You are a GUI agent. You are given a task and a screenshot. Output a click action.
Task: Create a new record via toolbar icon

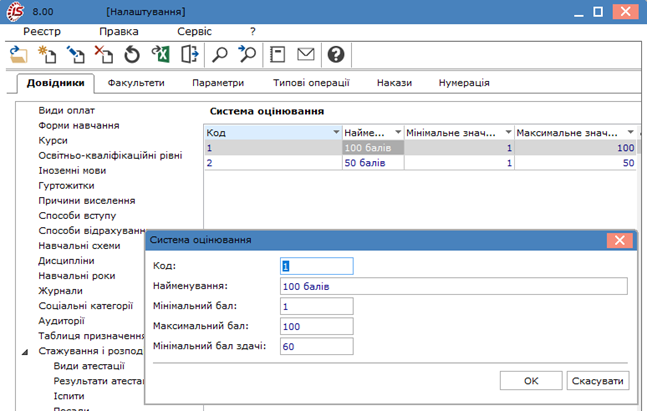[47, 54]
